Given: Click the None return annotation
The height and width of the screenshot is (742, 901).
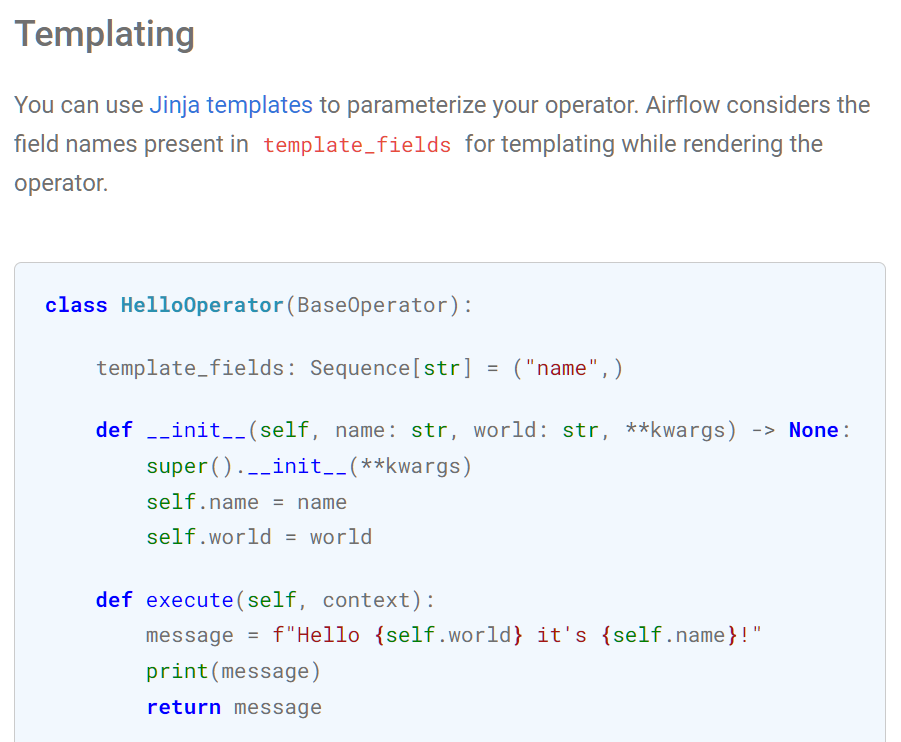Looking at the screenshot, I should [x=814, y=430].
